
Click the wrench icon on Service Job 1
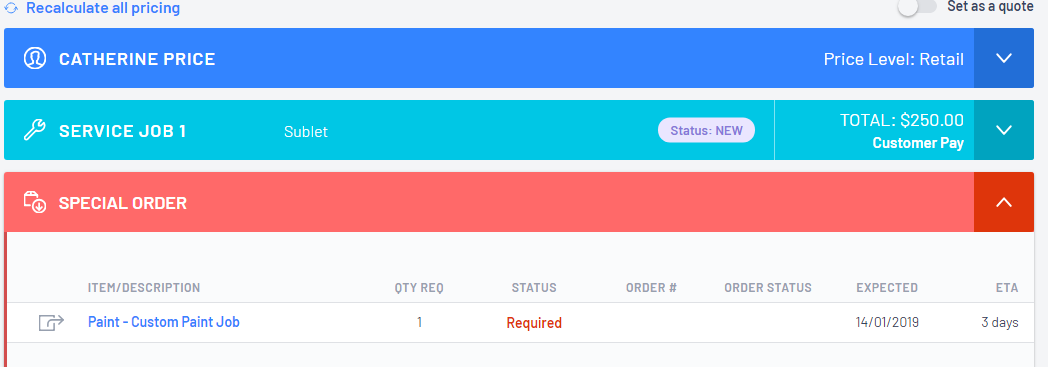click(35, 130)
